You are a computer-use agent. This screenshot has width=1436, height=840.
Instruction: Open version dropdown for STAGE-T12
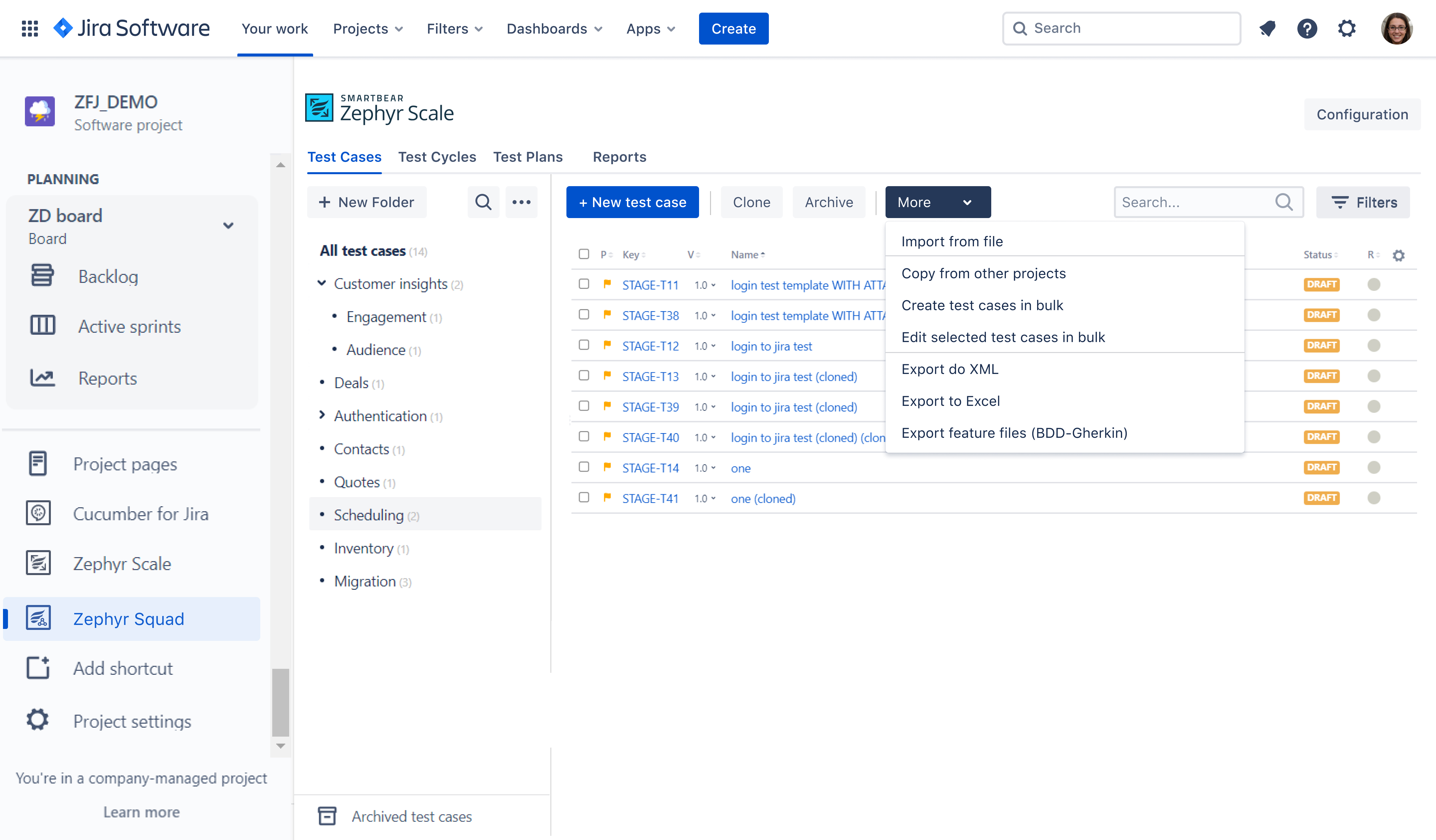click(704, 346)
